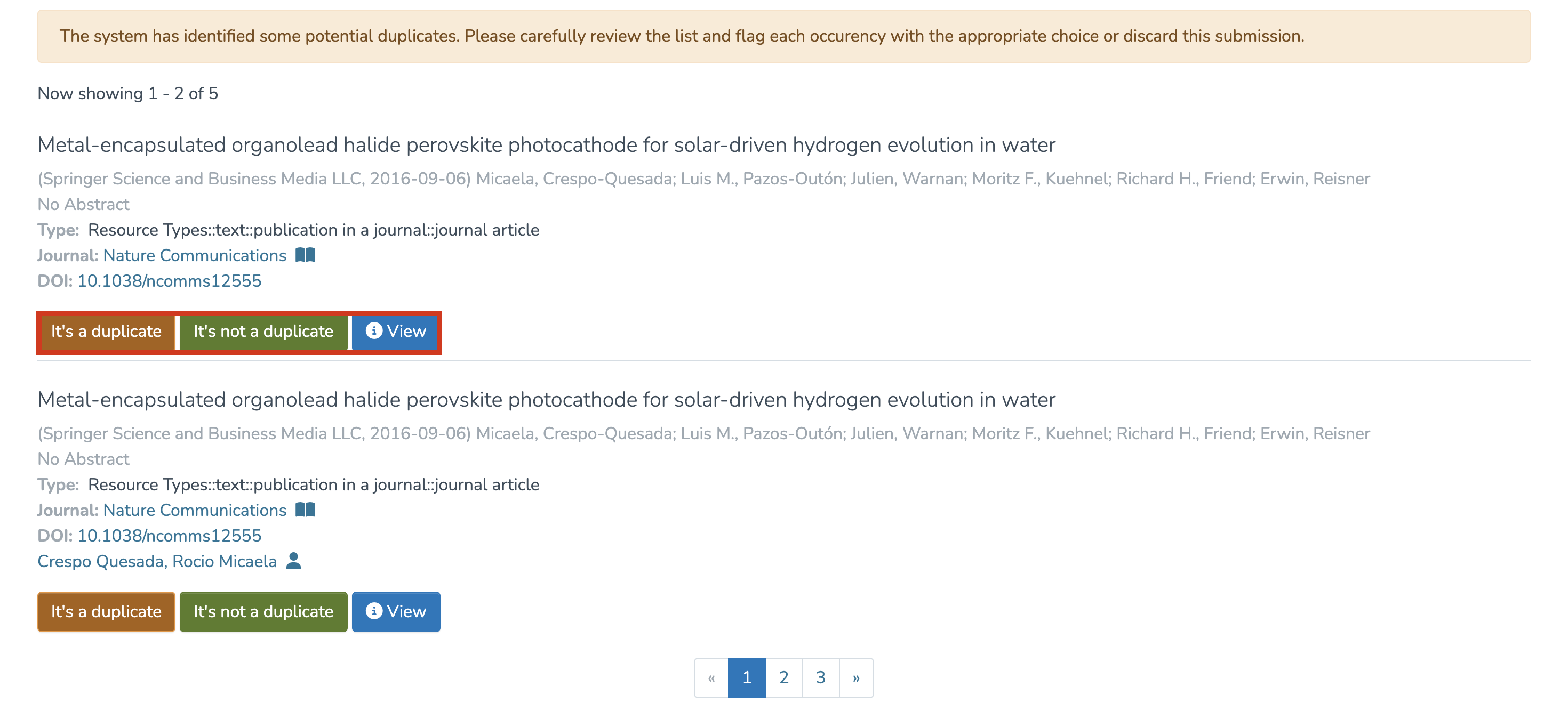Click the info icon on second View button
The width and height of the screenshot is (1568, 703).
[374, 611]
